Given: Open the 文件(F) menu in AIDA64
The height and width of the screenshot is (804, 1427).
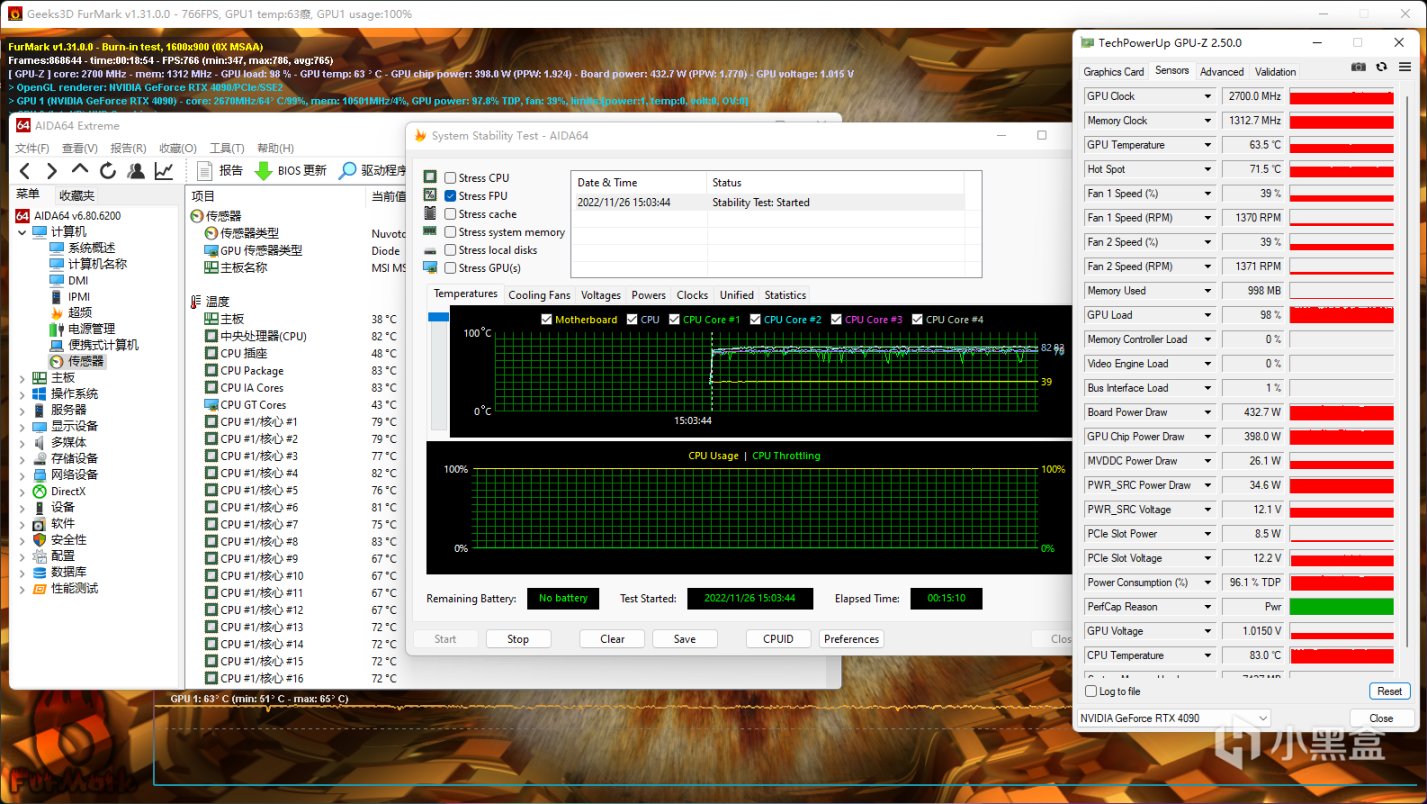Looking at the screenshot, I should tap(33, 148).
